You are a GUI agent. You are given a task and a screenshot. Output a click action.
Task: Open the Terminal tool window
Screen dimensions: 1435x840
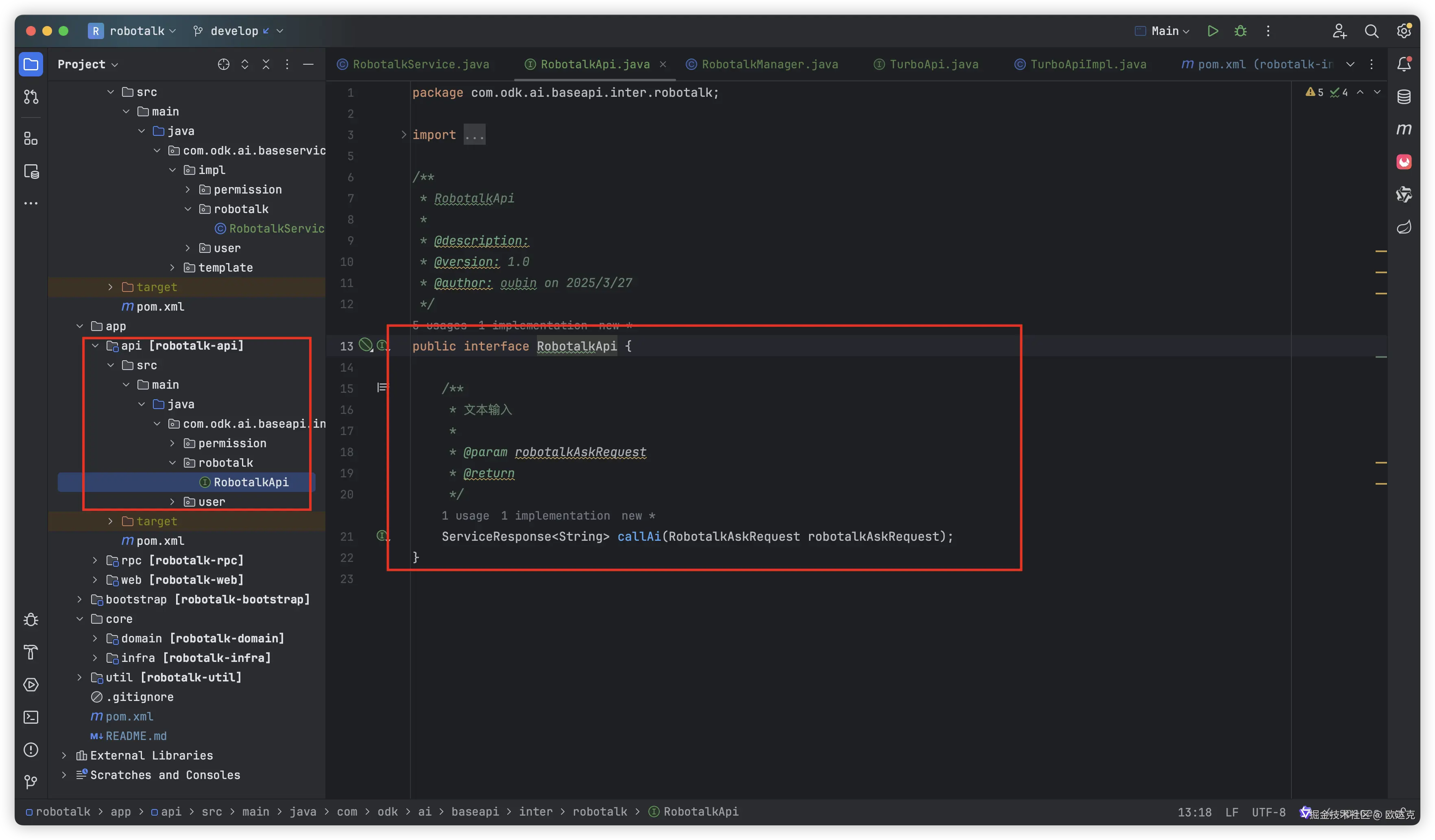(x=31, y=717)
